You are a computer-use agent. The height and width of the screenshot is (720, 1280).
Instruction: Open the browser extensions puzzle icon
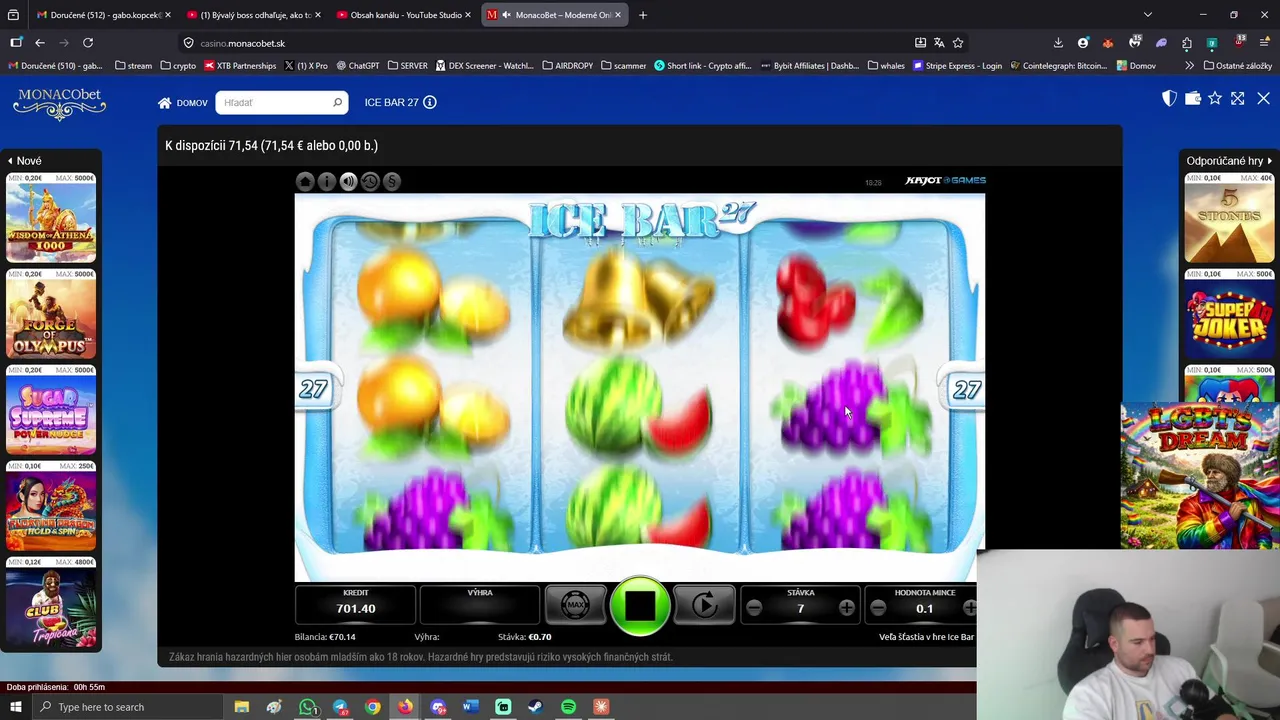[1187, 43]
